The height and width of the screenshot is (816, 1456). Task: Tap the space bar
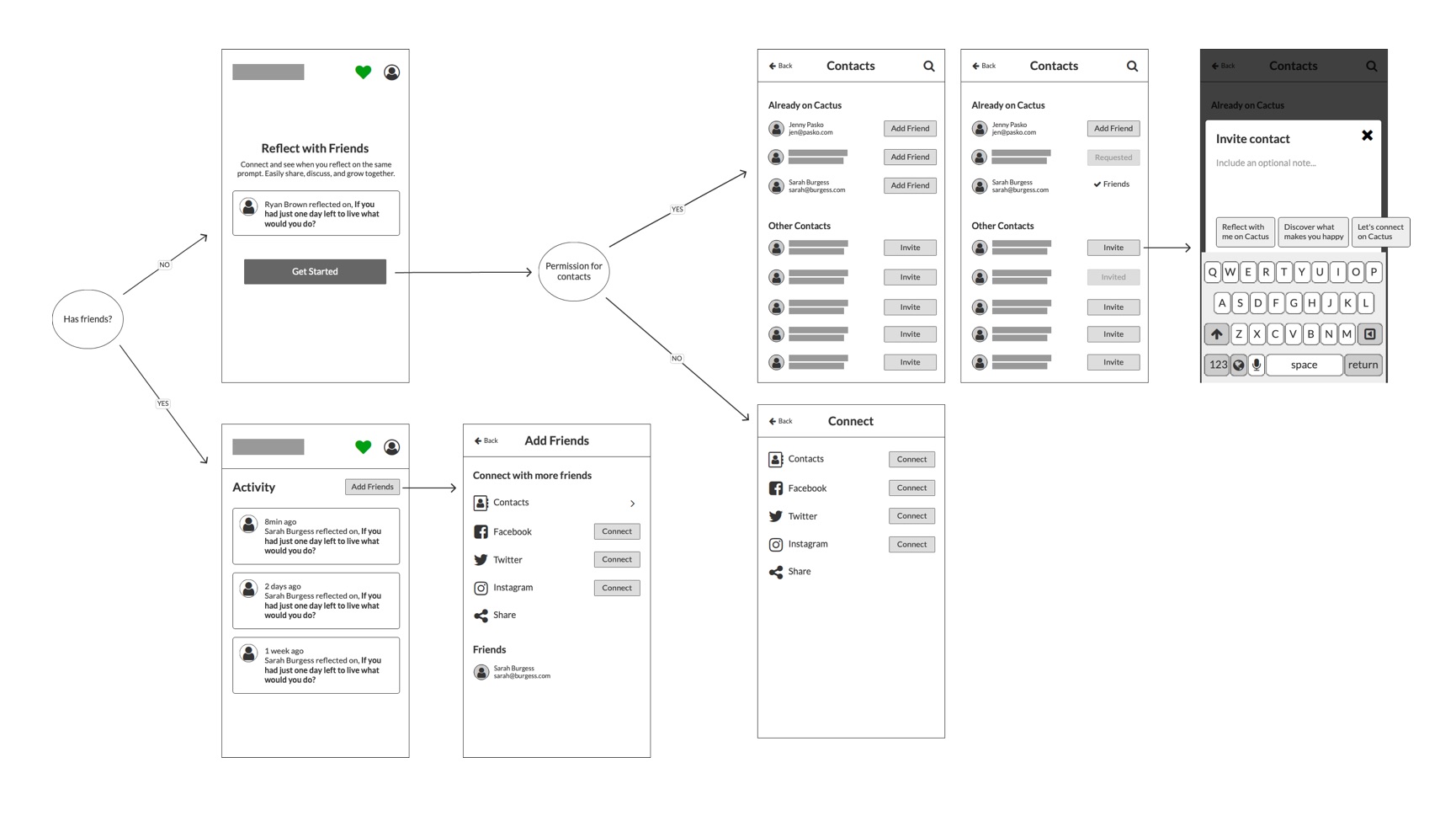(1304, 365)
